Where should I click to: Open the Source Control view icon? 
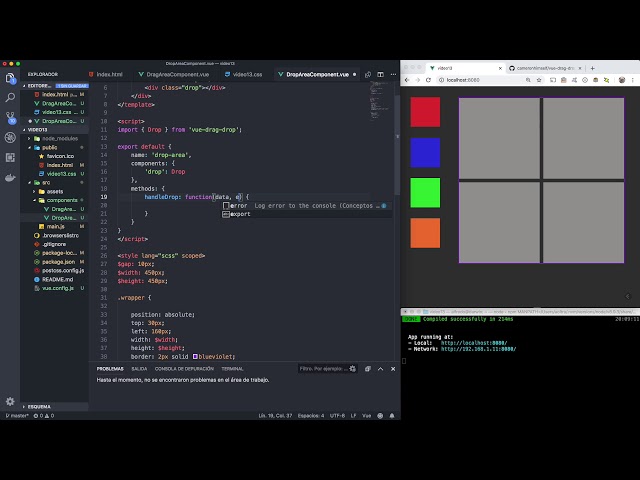(10, 118)
